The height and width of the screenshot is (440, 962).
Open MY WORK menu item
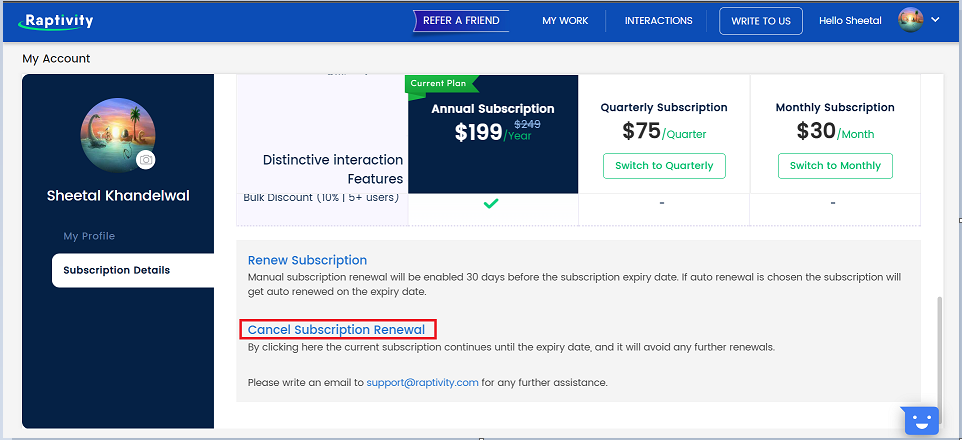coord(565,21)
